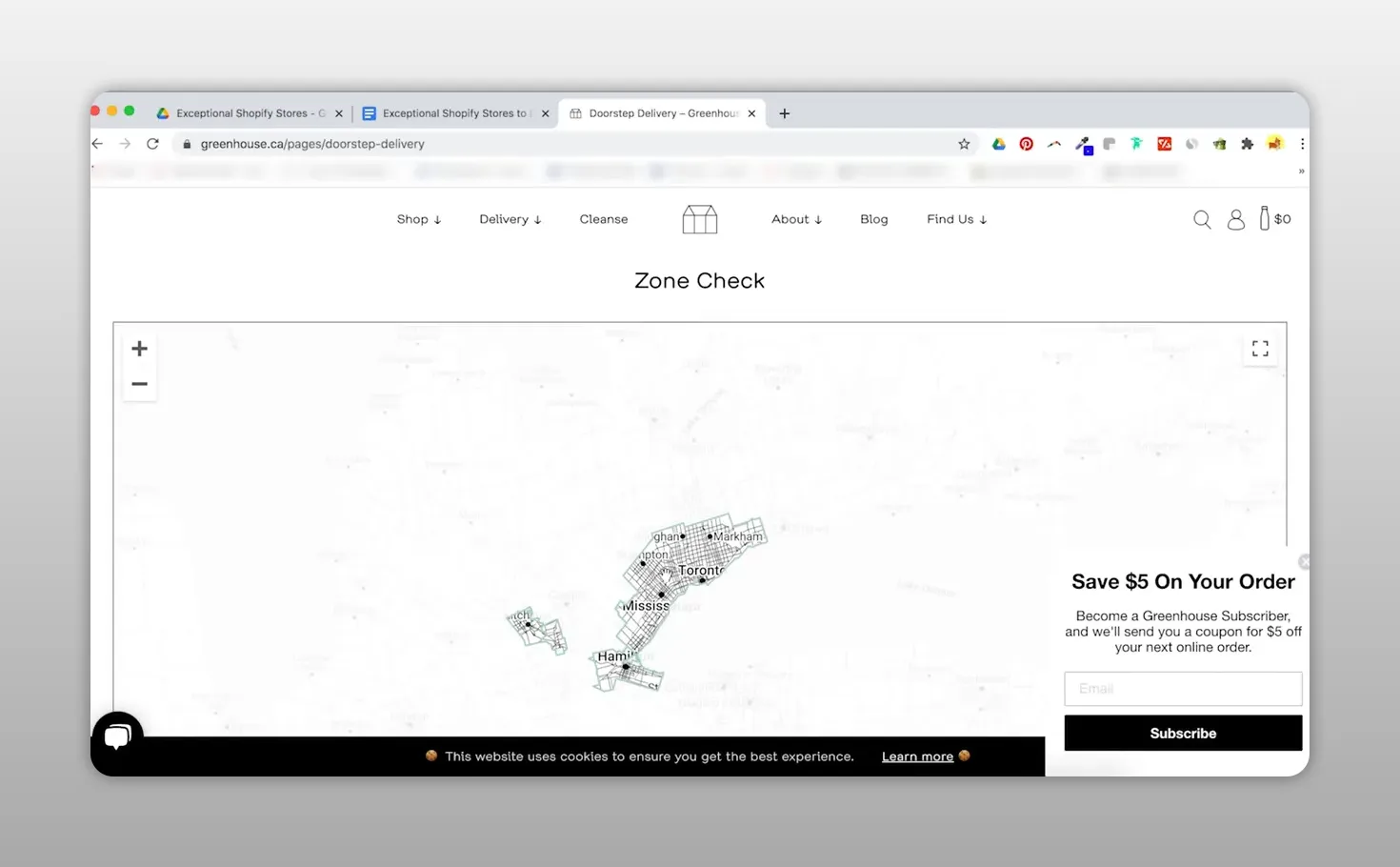Go to the Blog page
The height and width of the screenshot is (867, 1400).
coord(874,219)
